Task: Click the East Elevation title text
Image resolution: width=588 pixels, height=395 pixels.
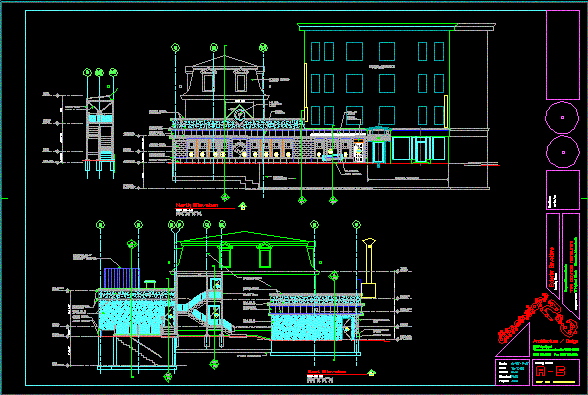Action: click(x=327, y=372)
